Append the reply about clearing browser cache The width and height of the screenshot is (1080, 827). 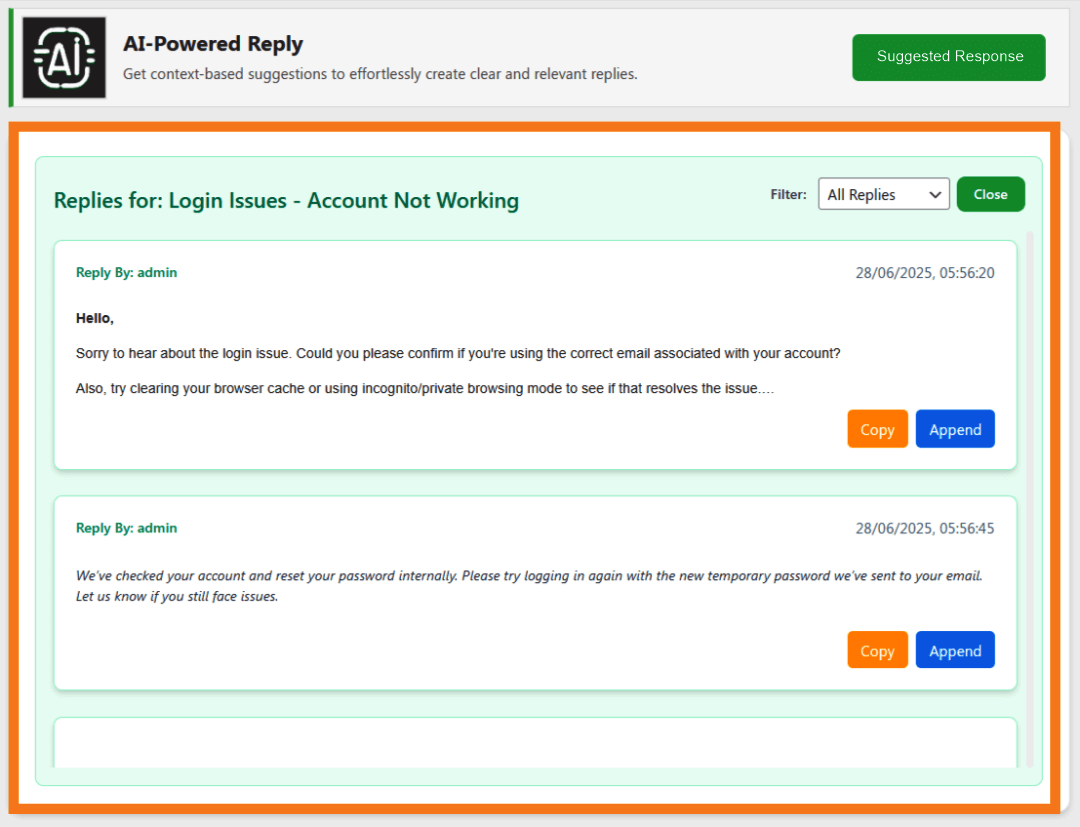click(x=955, y=429)
